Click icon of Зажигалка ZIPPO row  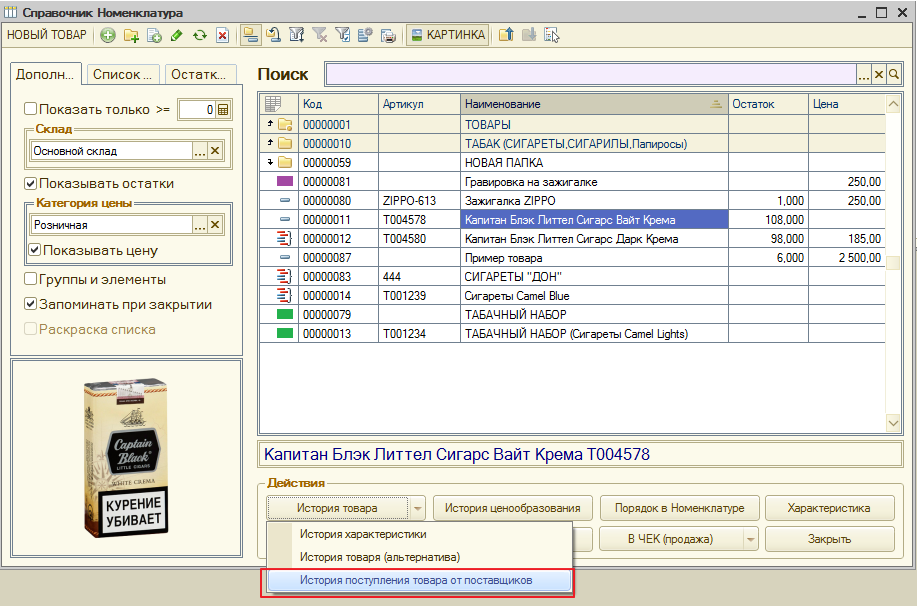[x=285, y=200]
